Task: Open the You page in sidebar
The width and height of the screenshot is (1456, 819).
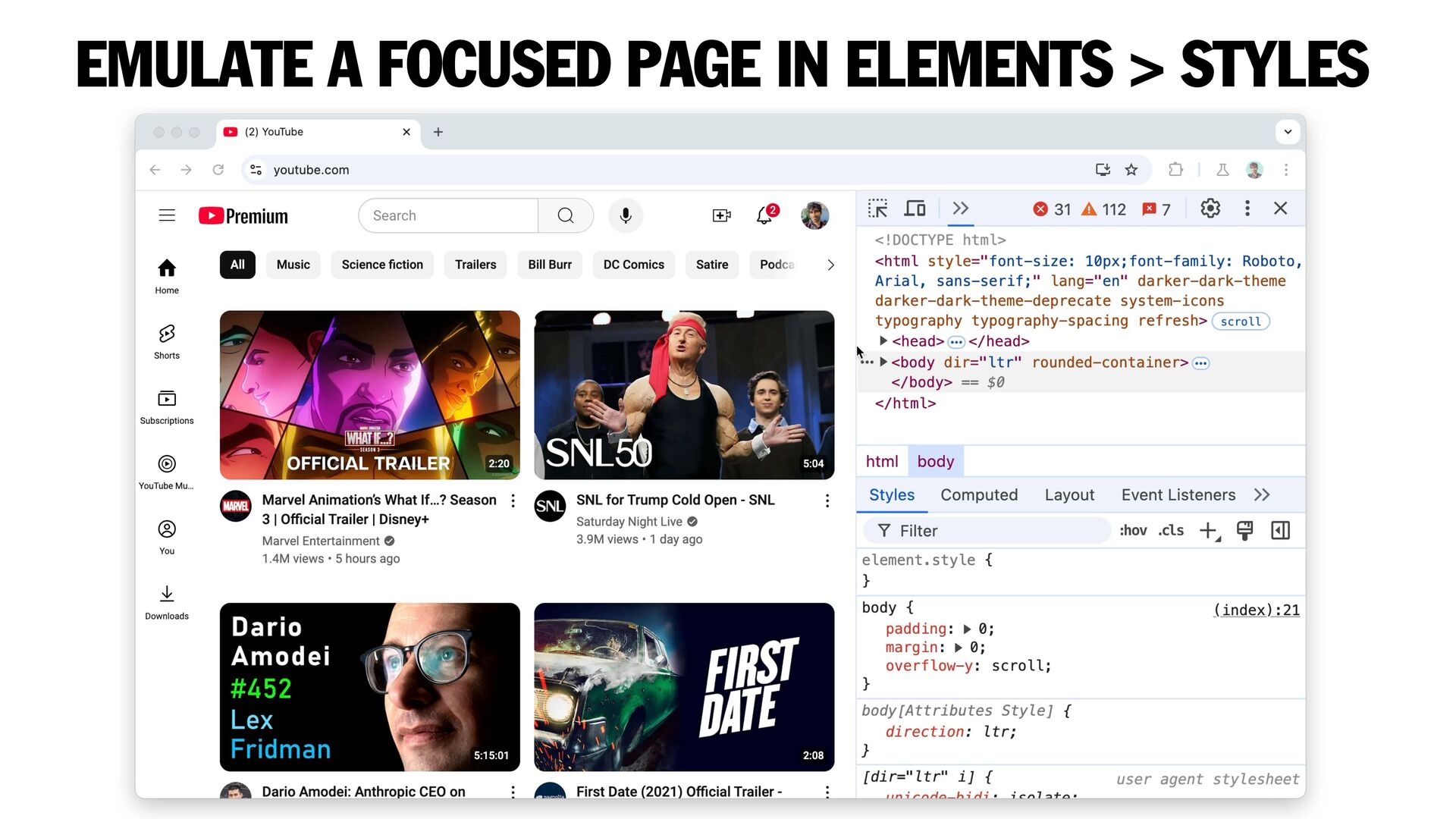Action: (167, 537)
